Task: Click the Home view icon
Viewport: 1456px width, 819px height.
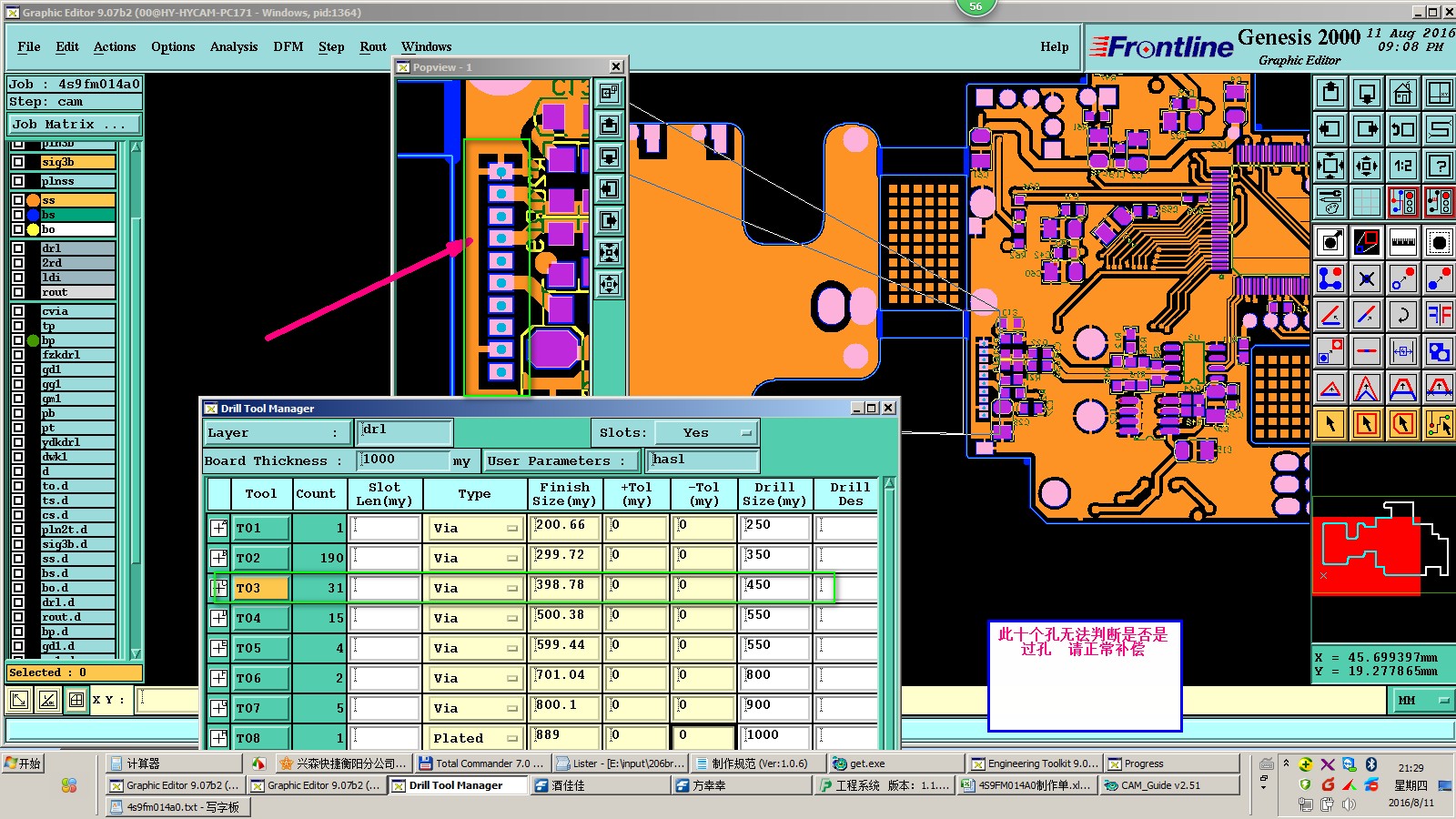Action: tap(1403, 93)
